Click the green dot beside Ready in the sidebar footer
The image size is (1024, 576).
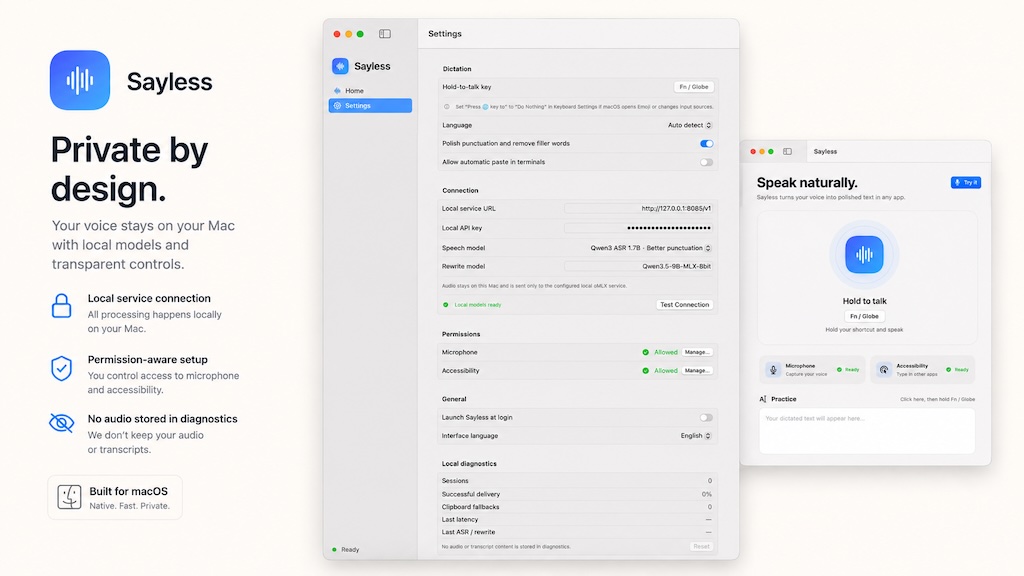[x=334, y=550]
